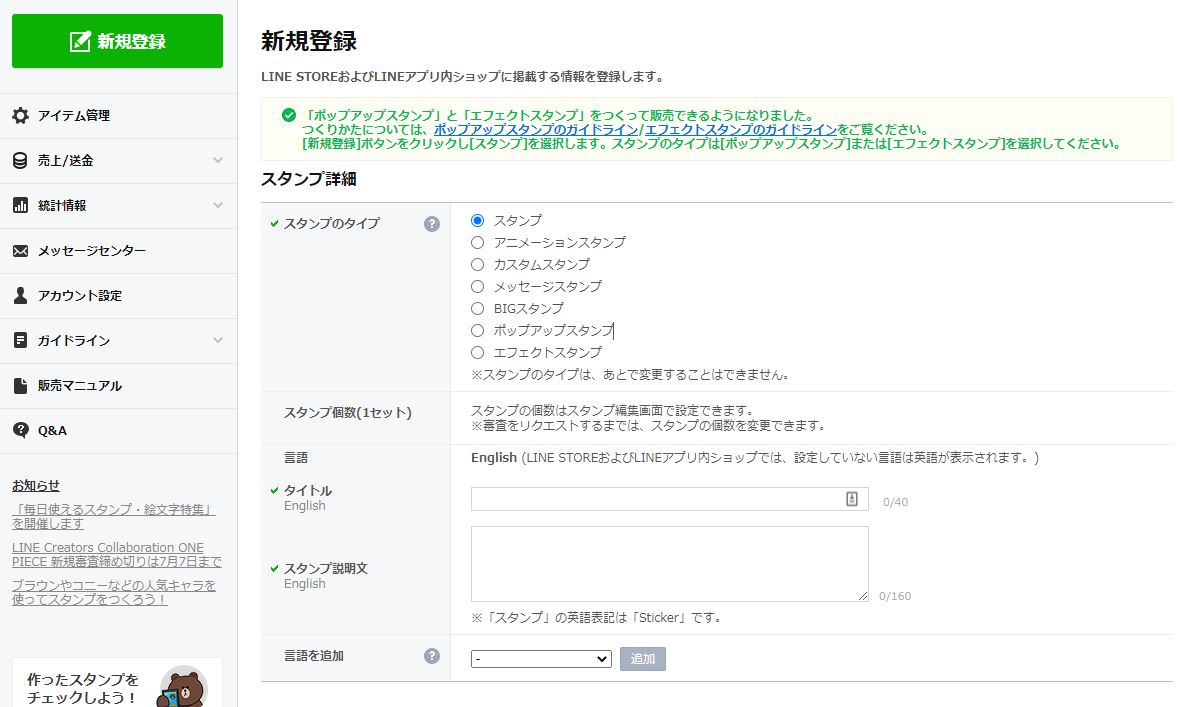The image size is (1194, 707).
Task: Click the アカウント設定 person icon
Action: (x=21, y=296)
